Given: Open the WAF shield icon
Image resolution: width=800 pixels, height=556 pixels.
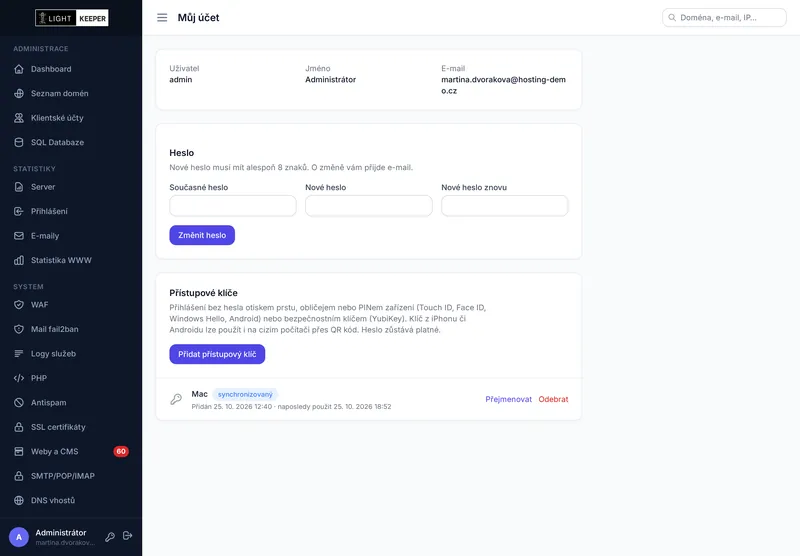Looking at the screenshot, I should coord(19,305).
